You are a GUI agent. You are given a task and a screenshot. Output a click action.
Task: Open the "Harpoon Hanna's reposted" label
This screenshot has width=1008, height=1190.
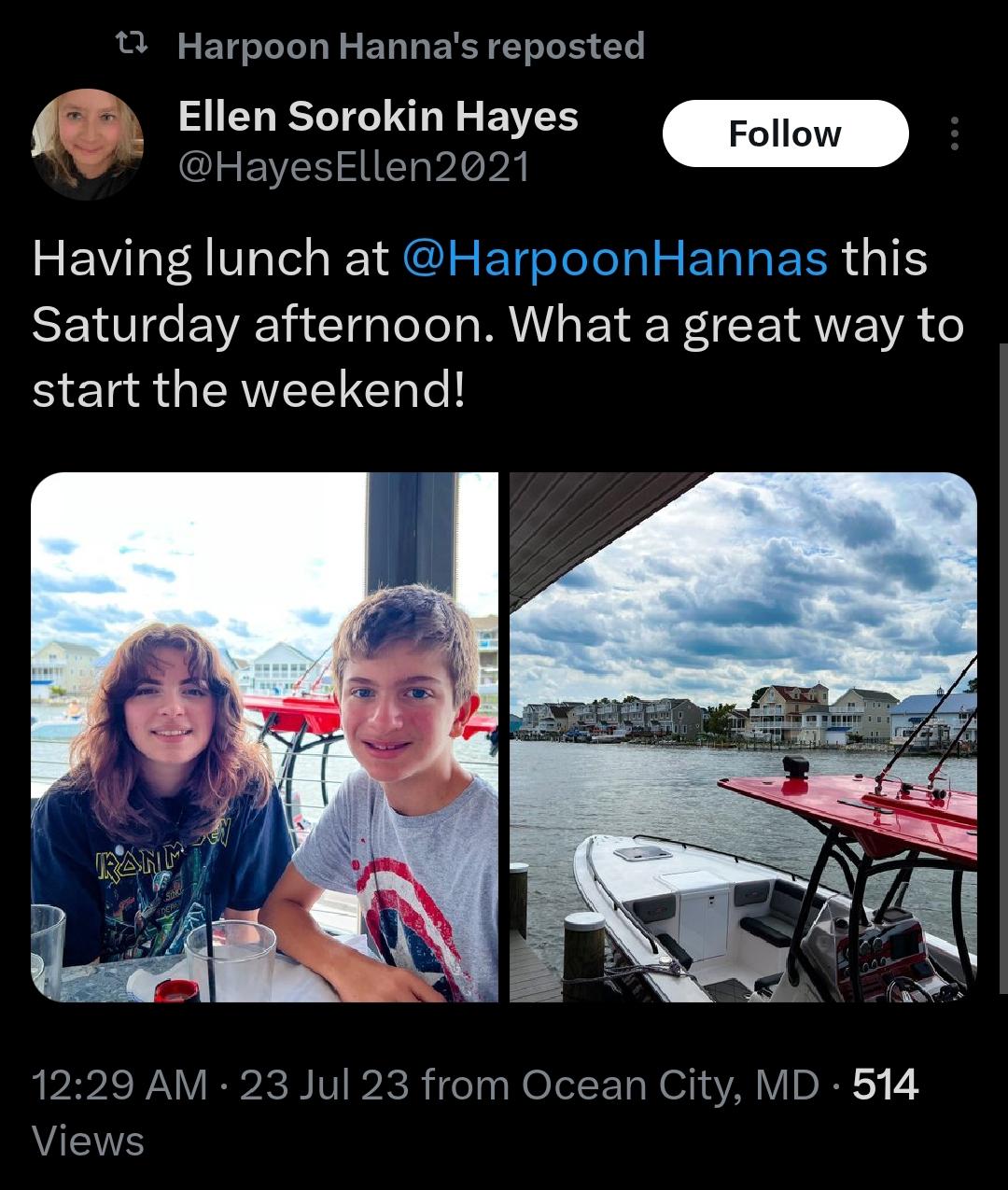click(411, 45)
